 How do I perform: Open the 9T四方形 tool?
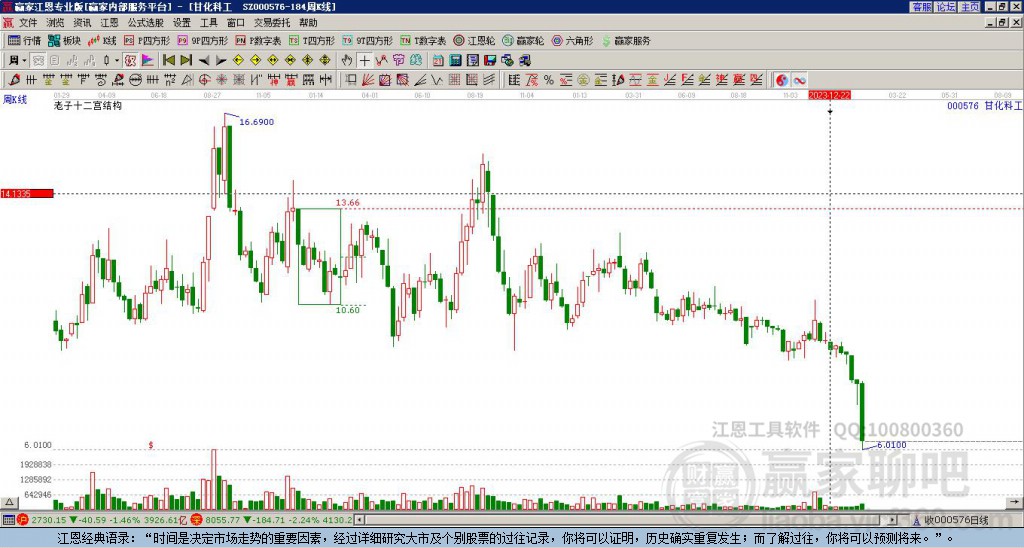[368, 40]
